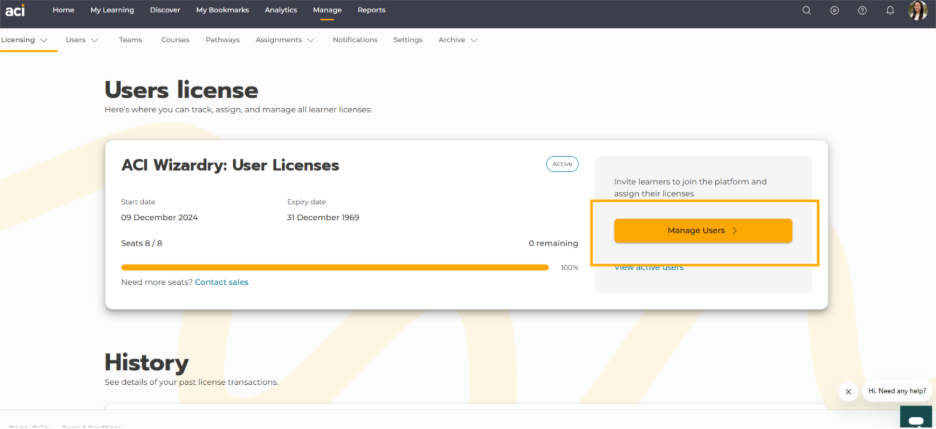This screenshot has height=429, width=936.
Task: Expand the Archive dropdown
Action: click(458, 40)
